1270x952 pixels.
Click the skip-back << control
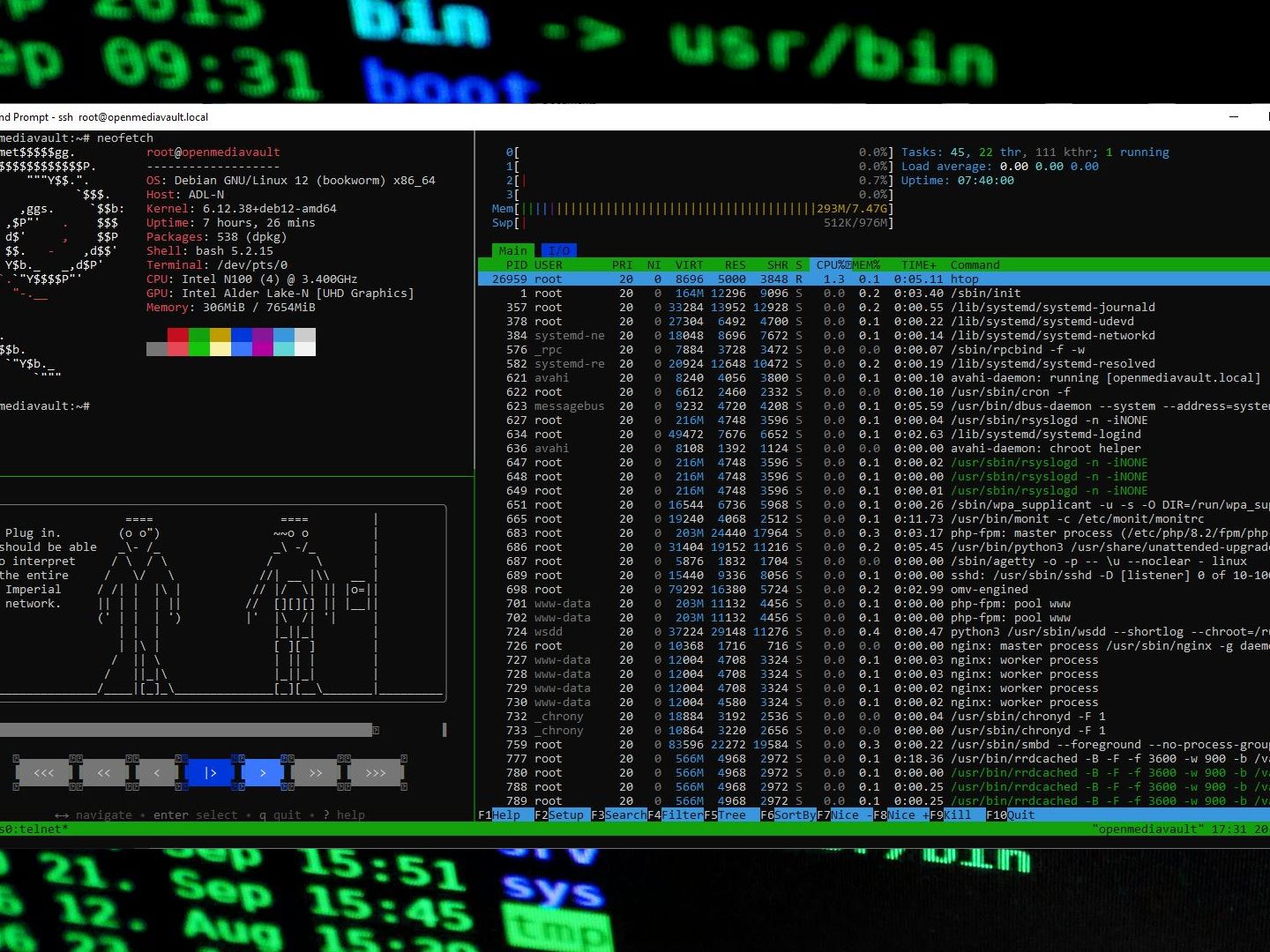pos(103,772)
